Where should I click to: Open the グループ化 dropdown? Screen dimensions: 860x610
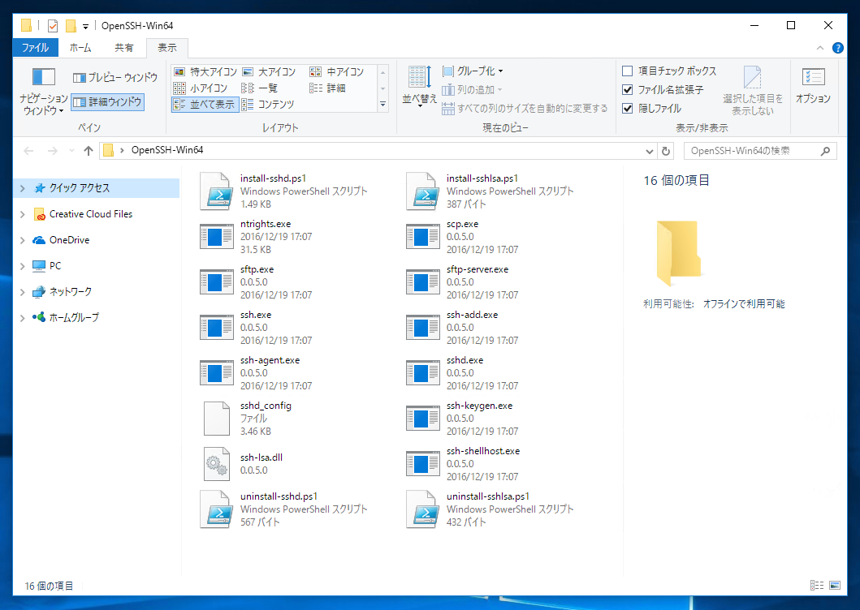pos(473,71)
